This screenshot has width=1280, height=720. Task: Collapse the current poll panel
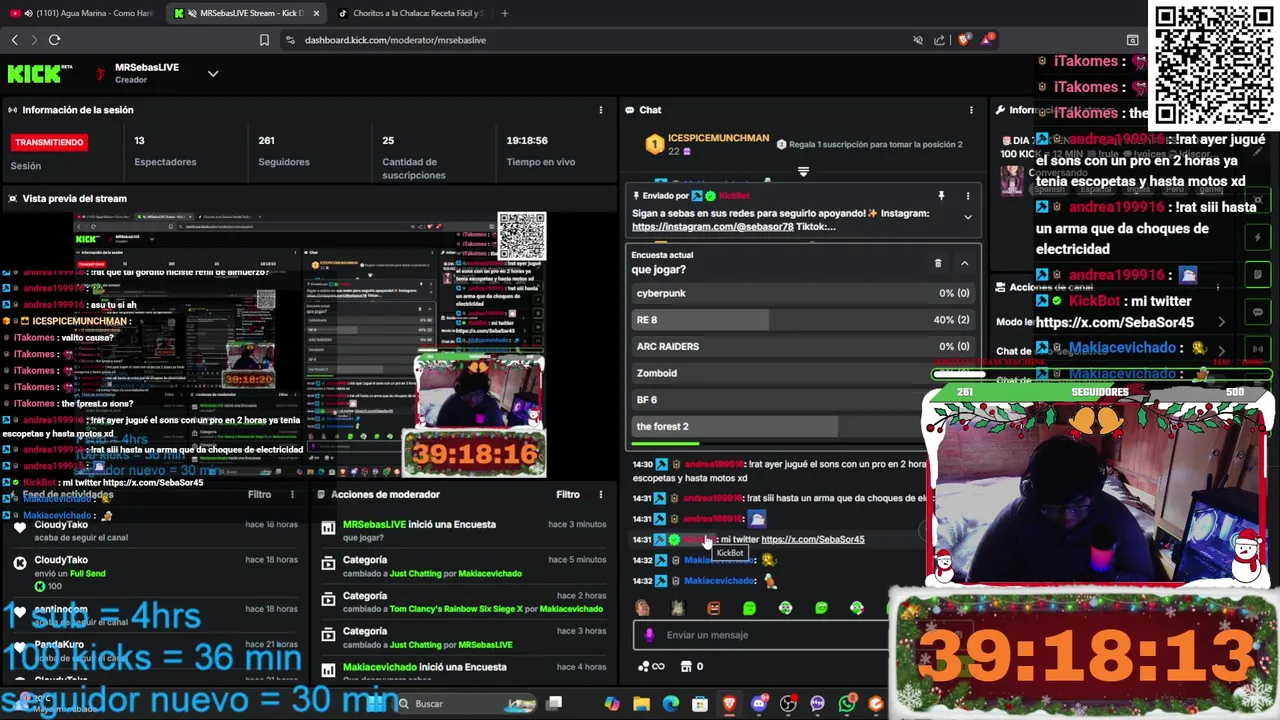[965, 263]
